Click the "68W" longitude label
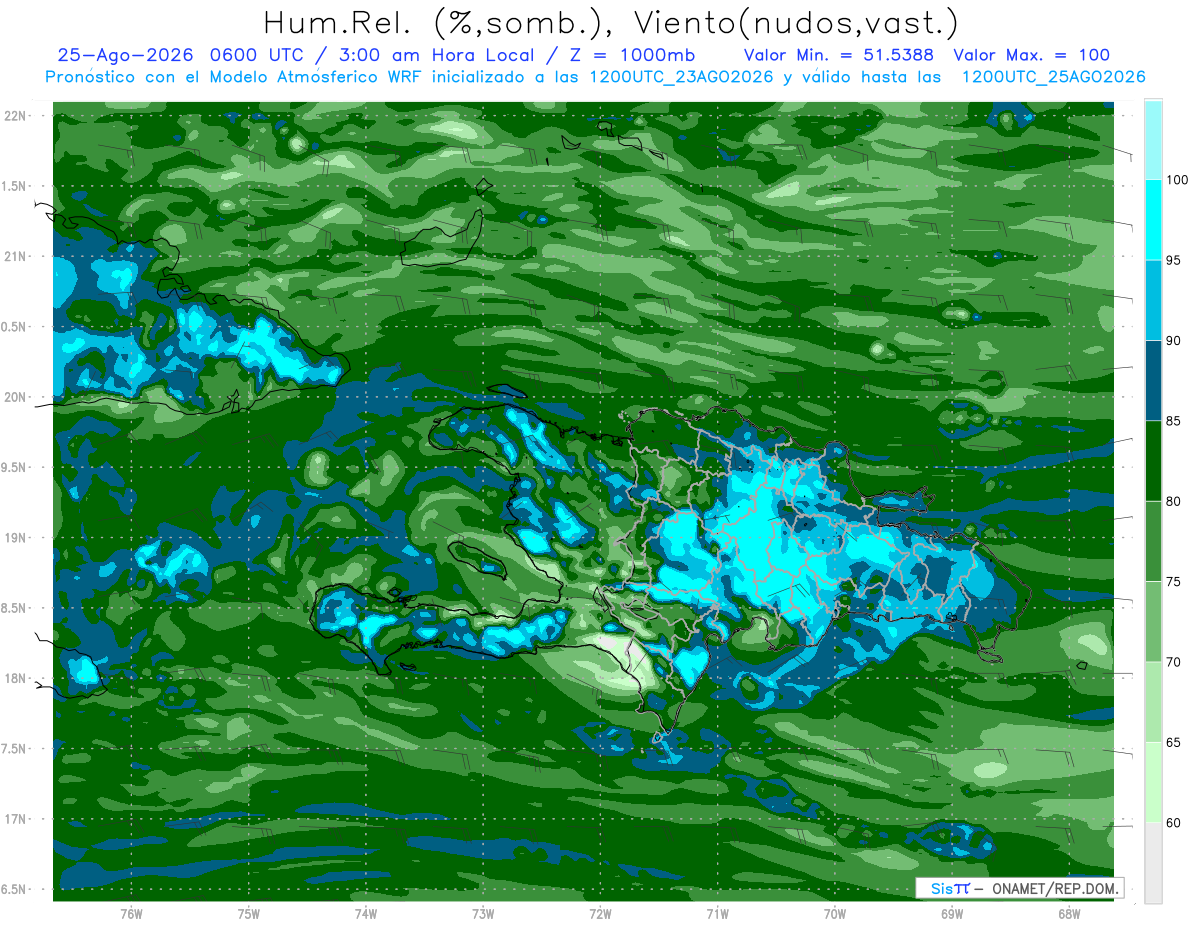Viewport: 1200px width, 927px height. tap(1069, 913)
